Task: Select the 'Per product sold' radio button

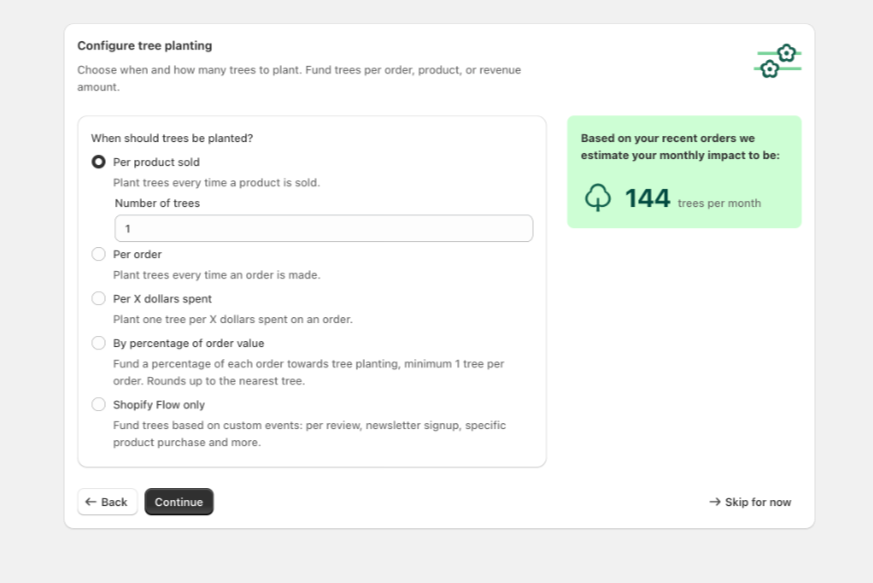Action: click(x=98, y=162)
